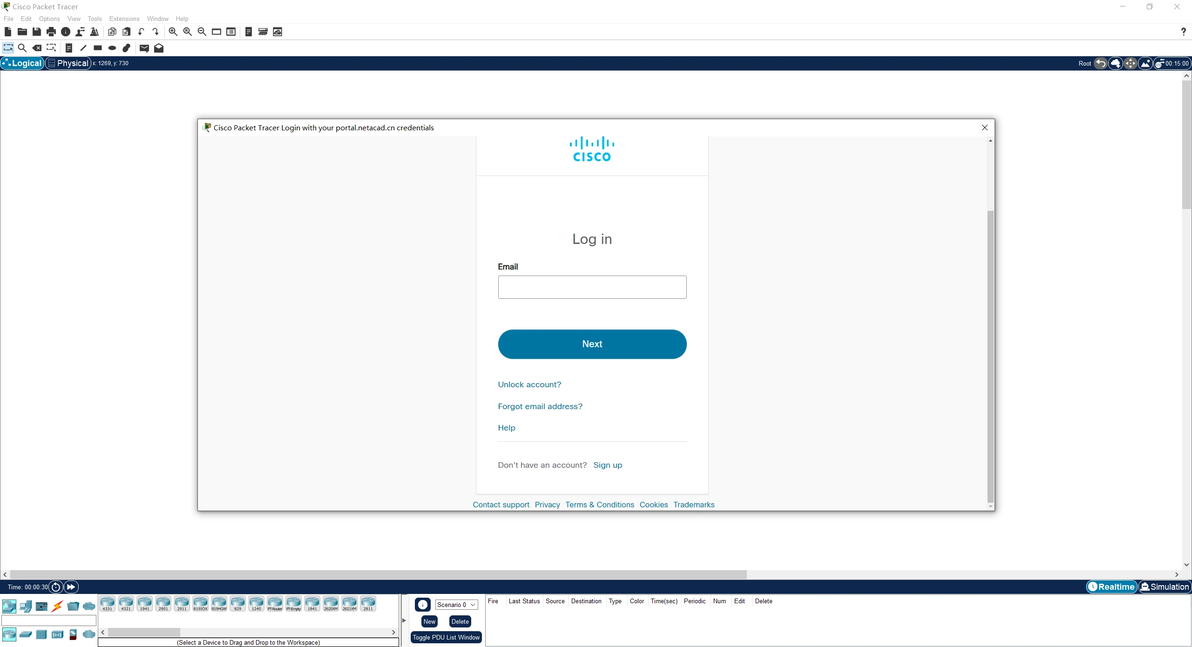Click the Delete scenario button
Screen dimensions: 1192x647
460,621
